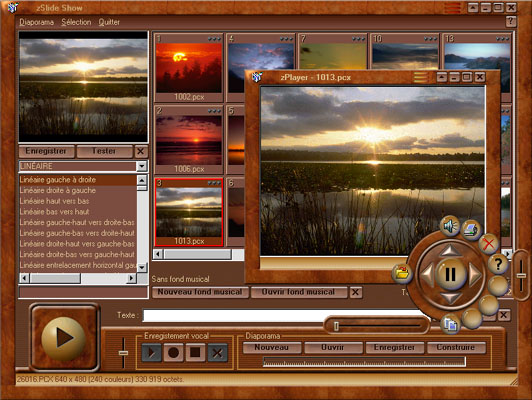This screenshot has height=400, width=532.
Task: Select Linéaire bas vers haut
Action: 78,212
